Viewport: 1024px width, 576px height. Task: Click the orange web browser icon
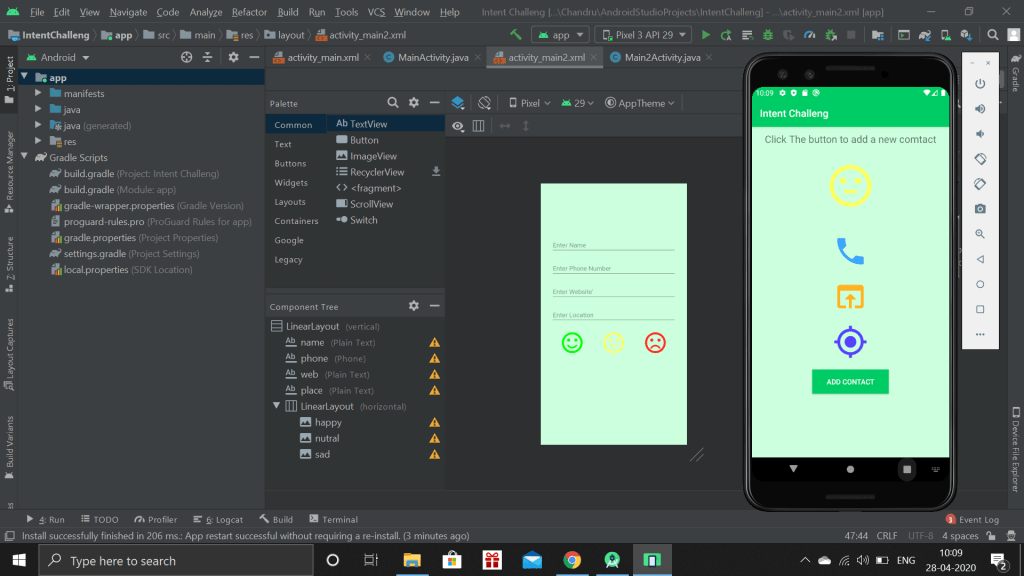[x=850, y=297]
